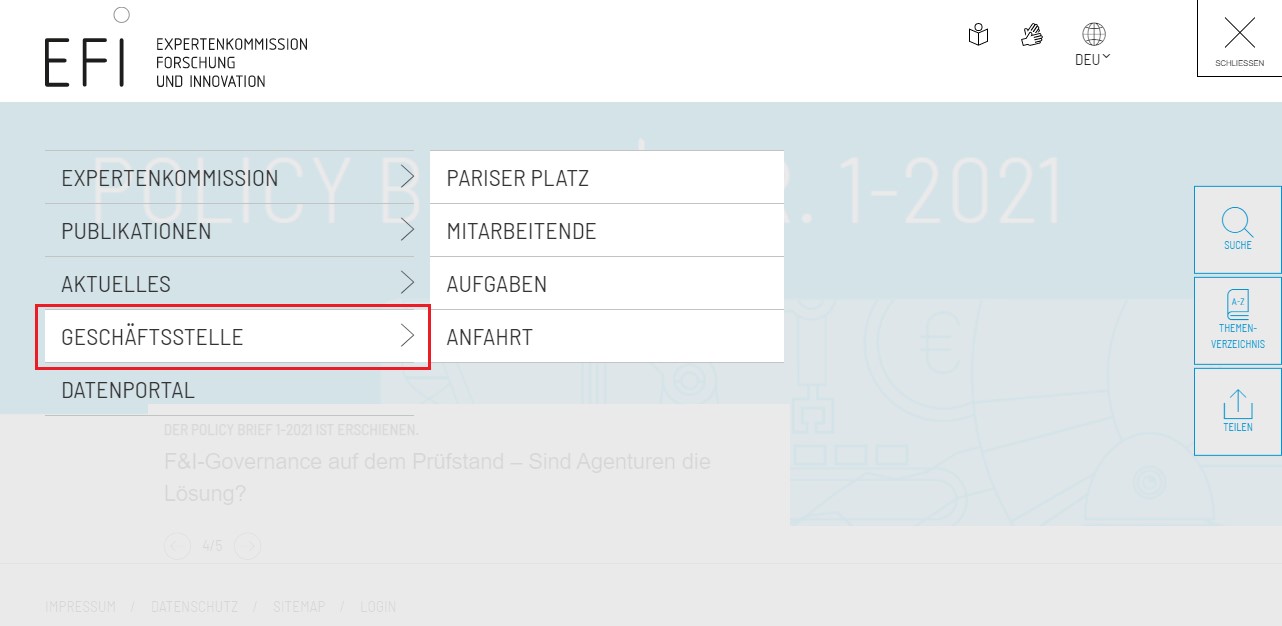The height and width of the screenshot is (626, 1282).
Task: Select Mitarbeitende in the submenu
Action: pyautogui.click(x=521, y=231)
